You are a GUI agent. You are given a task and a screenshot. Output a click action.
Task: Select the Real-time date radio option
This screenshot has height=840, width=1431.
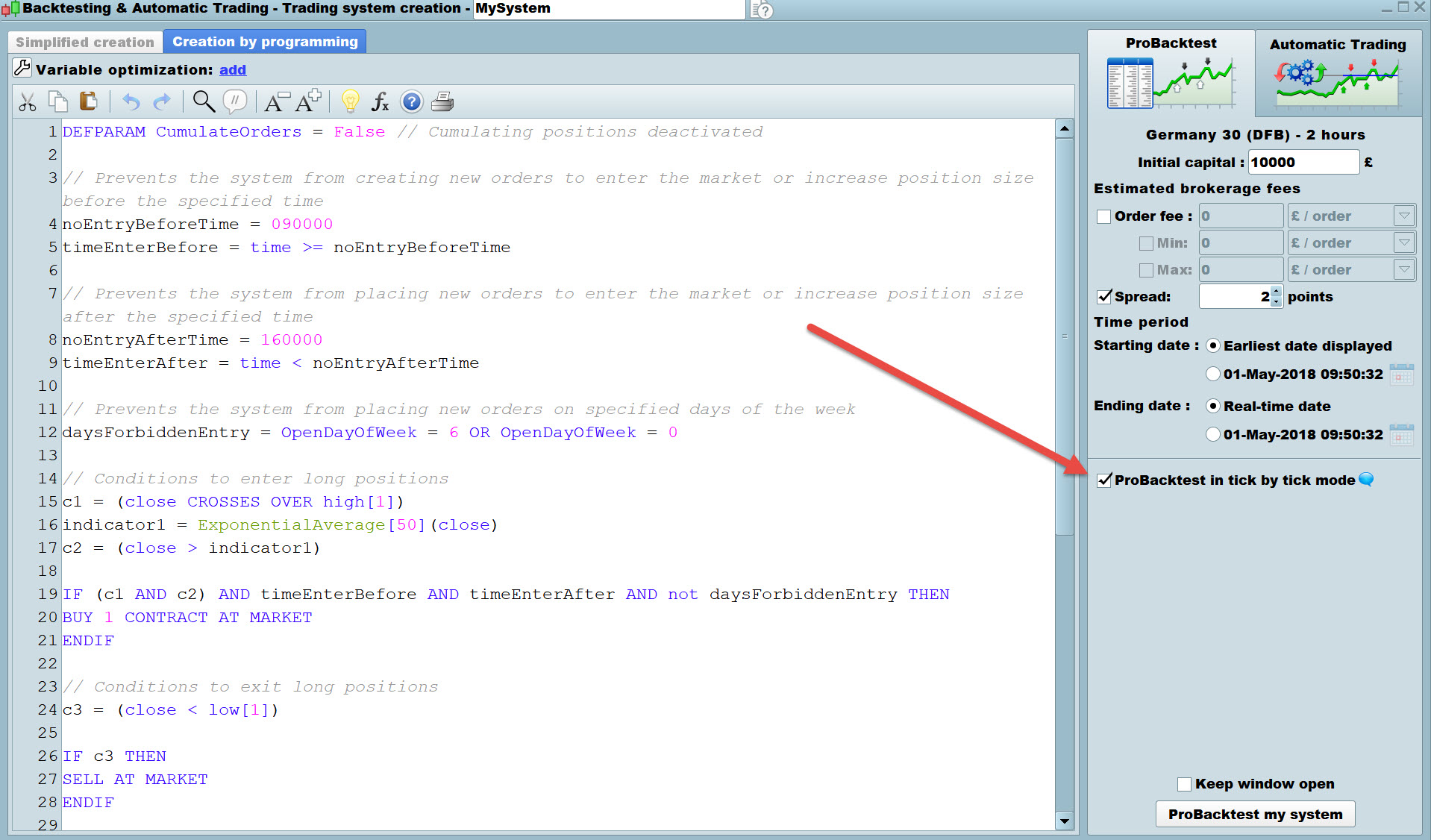[1213, 406]
